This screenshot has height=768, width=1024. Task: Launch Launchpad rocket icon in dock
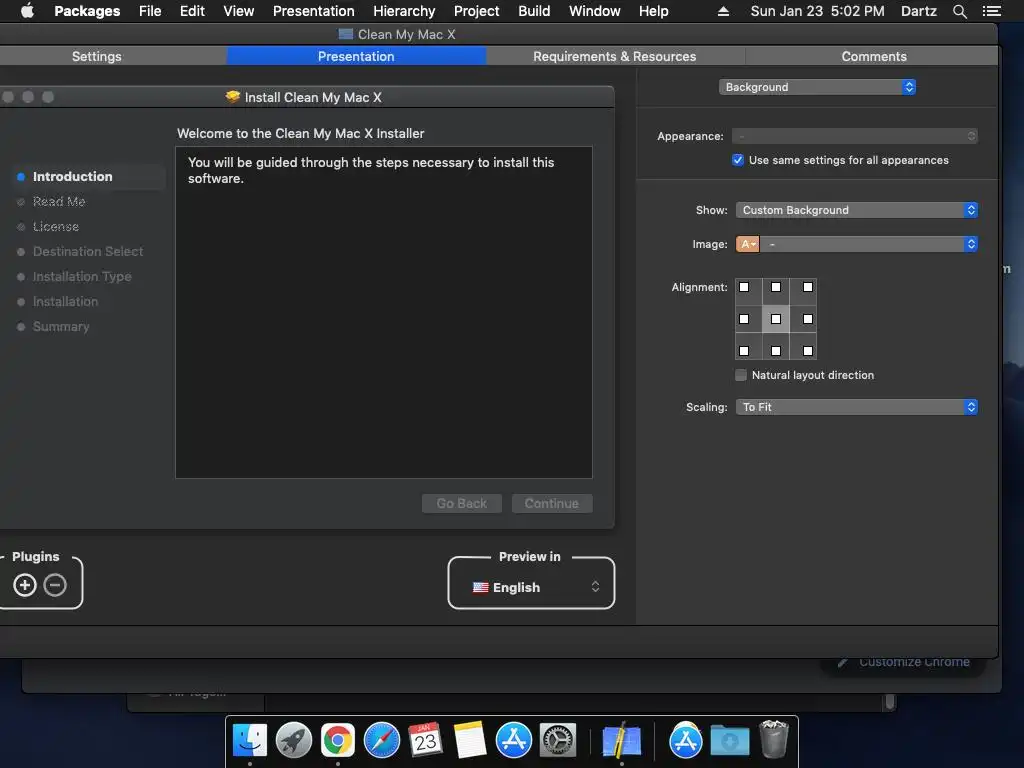[x=294, y=741]
